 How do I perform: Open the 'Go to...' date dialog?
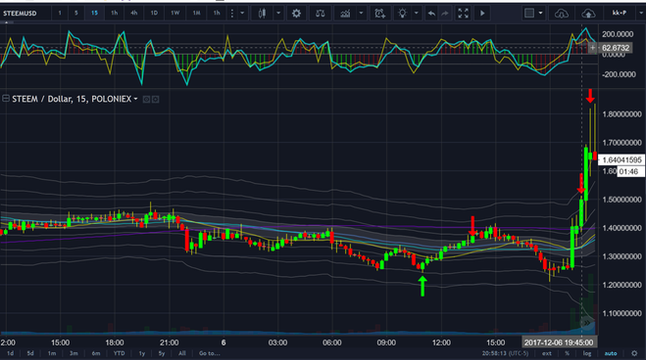click(210, 353)
